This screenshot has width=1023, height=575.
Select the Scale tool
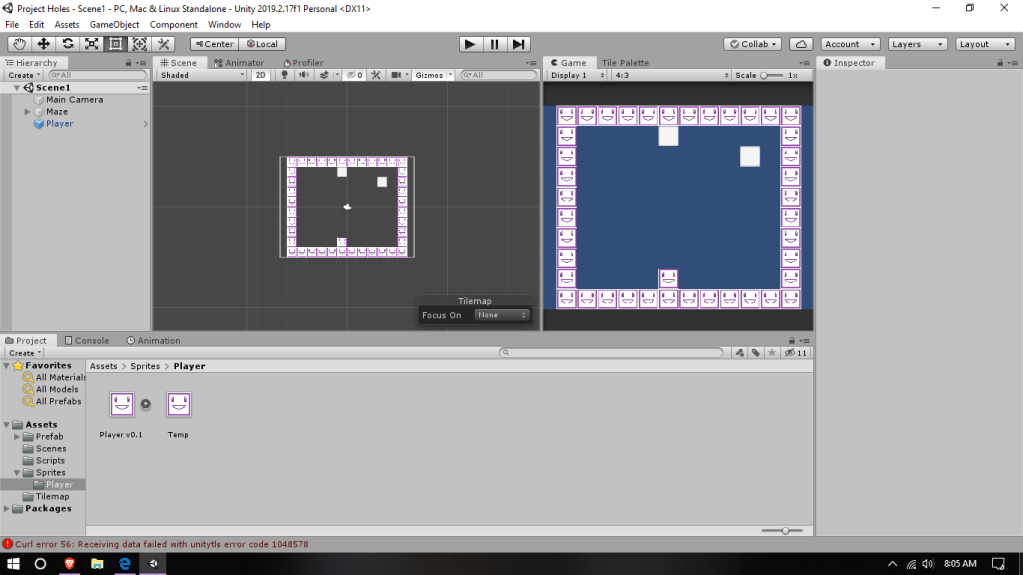[92, 44]
